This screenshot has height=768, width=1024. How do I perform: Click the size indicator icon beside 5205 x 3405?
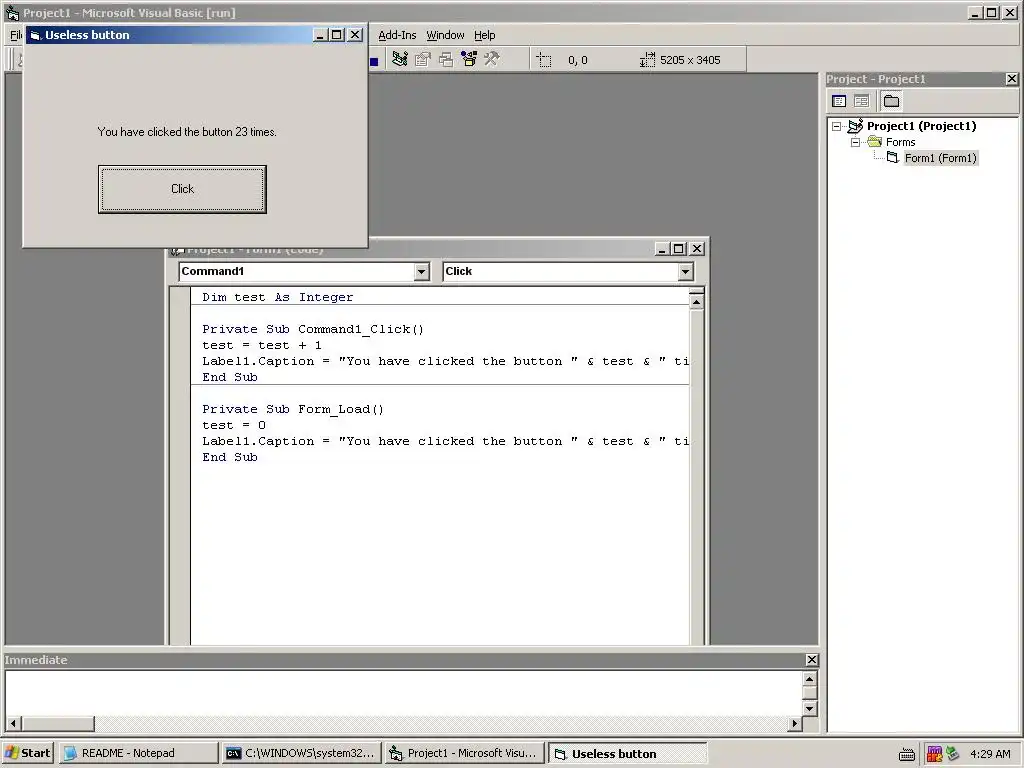(647, 60)
